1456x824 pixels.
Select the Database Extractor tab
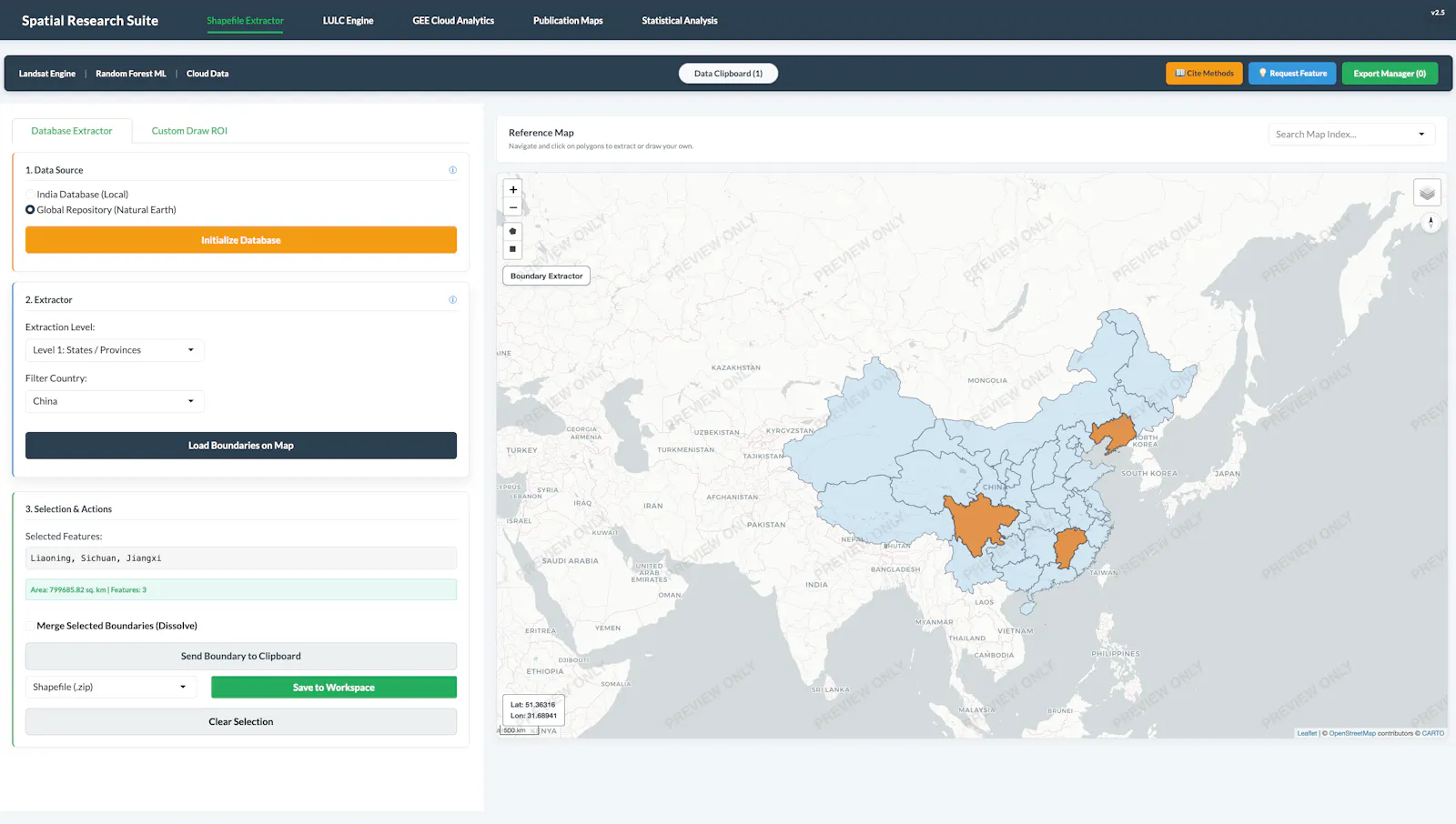click(72, 131)
